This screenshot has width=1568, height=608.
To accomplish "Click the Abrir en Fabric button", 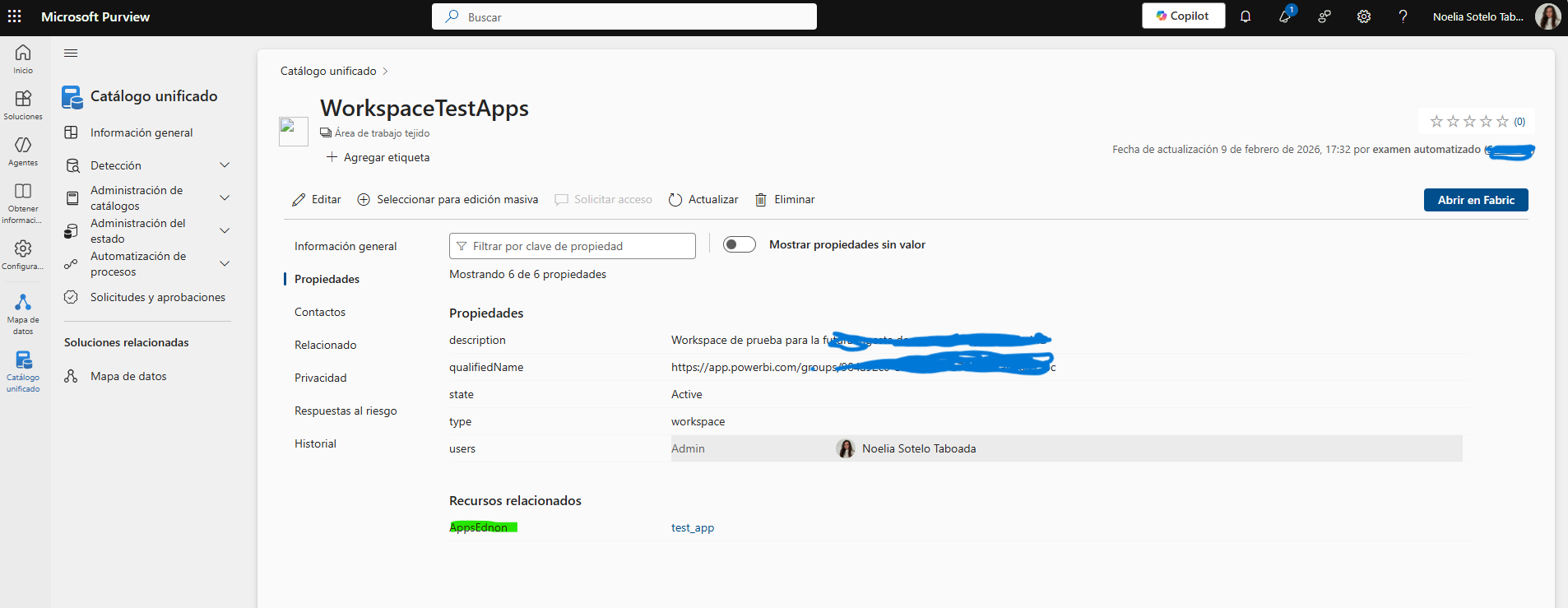I will pos(1476,200).
